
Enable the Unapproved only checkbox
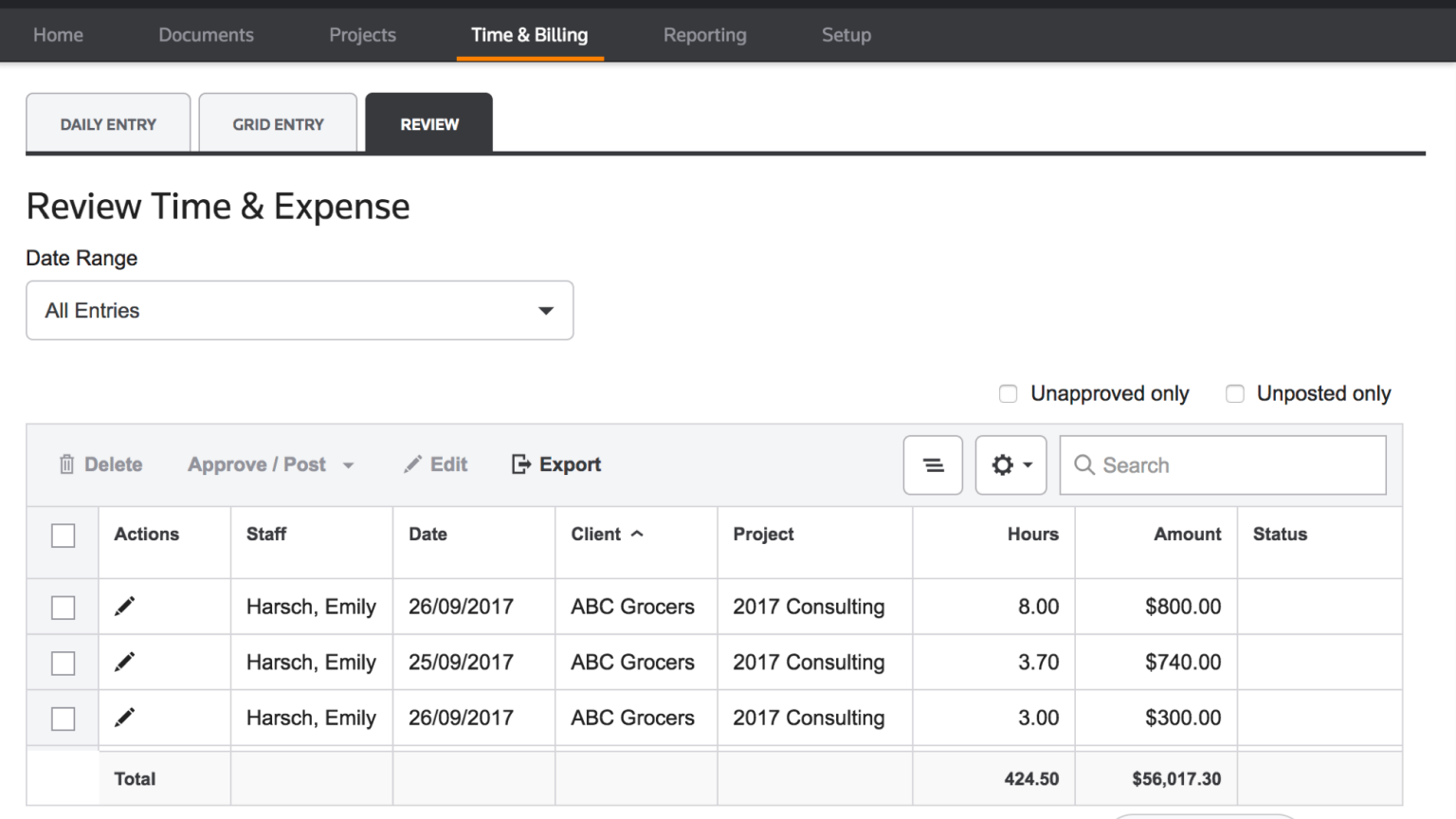(1008, 392)
